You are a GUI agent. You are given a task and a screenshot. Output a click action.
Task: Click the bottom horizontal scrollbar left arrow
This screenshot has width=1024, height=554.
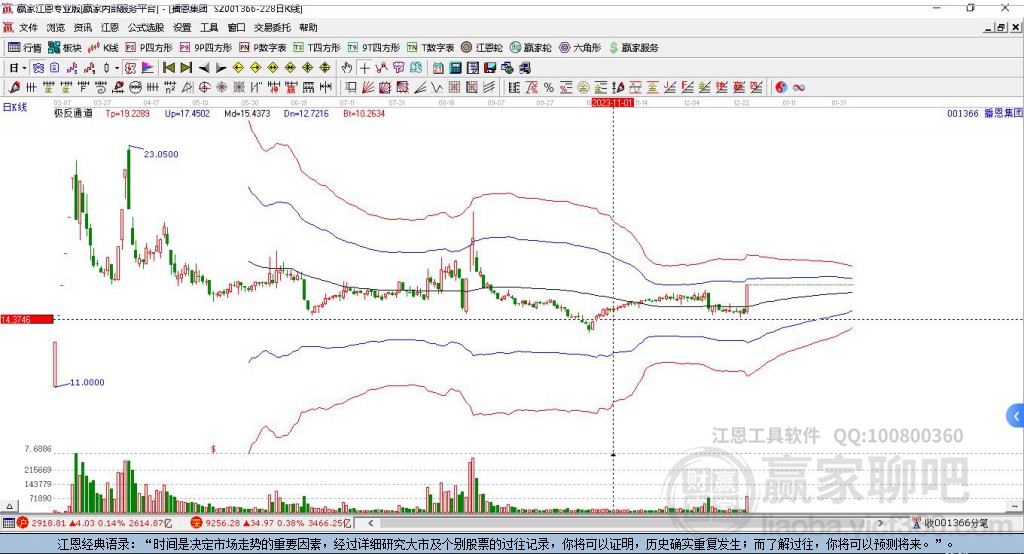tap(370, 523)
